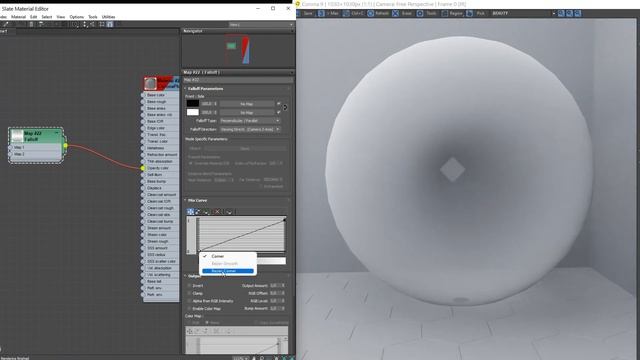Screen dimensions: 640x360
Task: Click No Map button for Side color
Action: click(x=247, y=113)
